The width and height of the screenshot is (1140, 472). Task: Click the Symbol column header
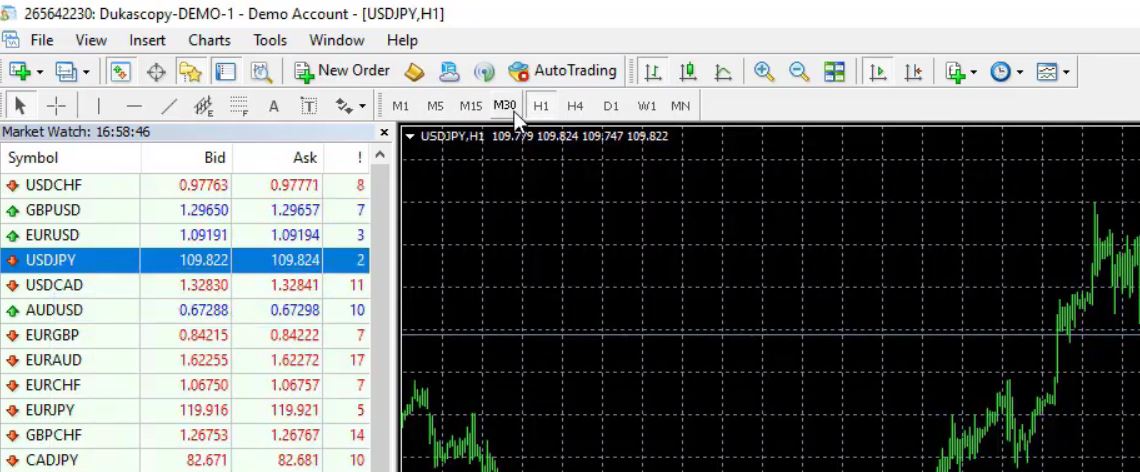coord(70,158)
